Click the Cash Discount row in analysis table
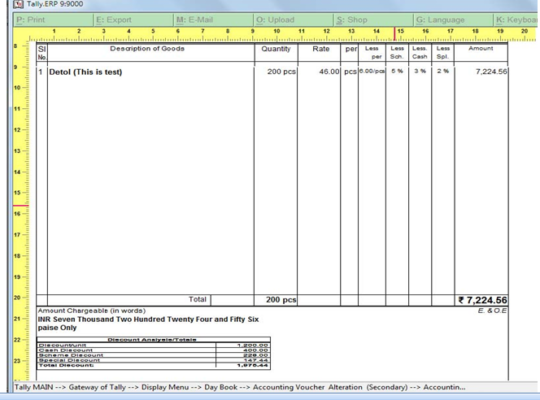This screenshot has height=400, width=540. (x=153, y=350)
